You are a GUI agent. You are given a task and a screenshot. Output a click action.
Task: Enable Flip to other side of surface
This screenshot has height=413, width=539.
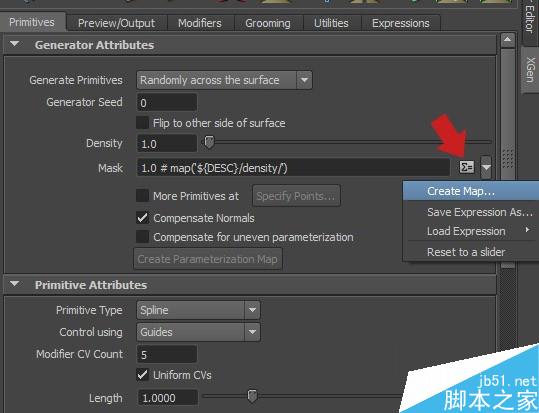(142, 123)
